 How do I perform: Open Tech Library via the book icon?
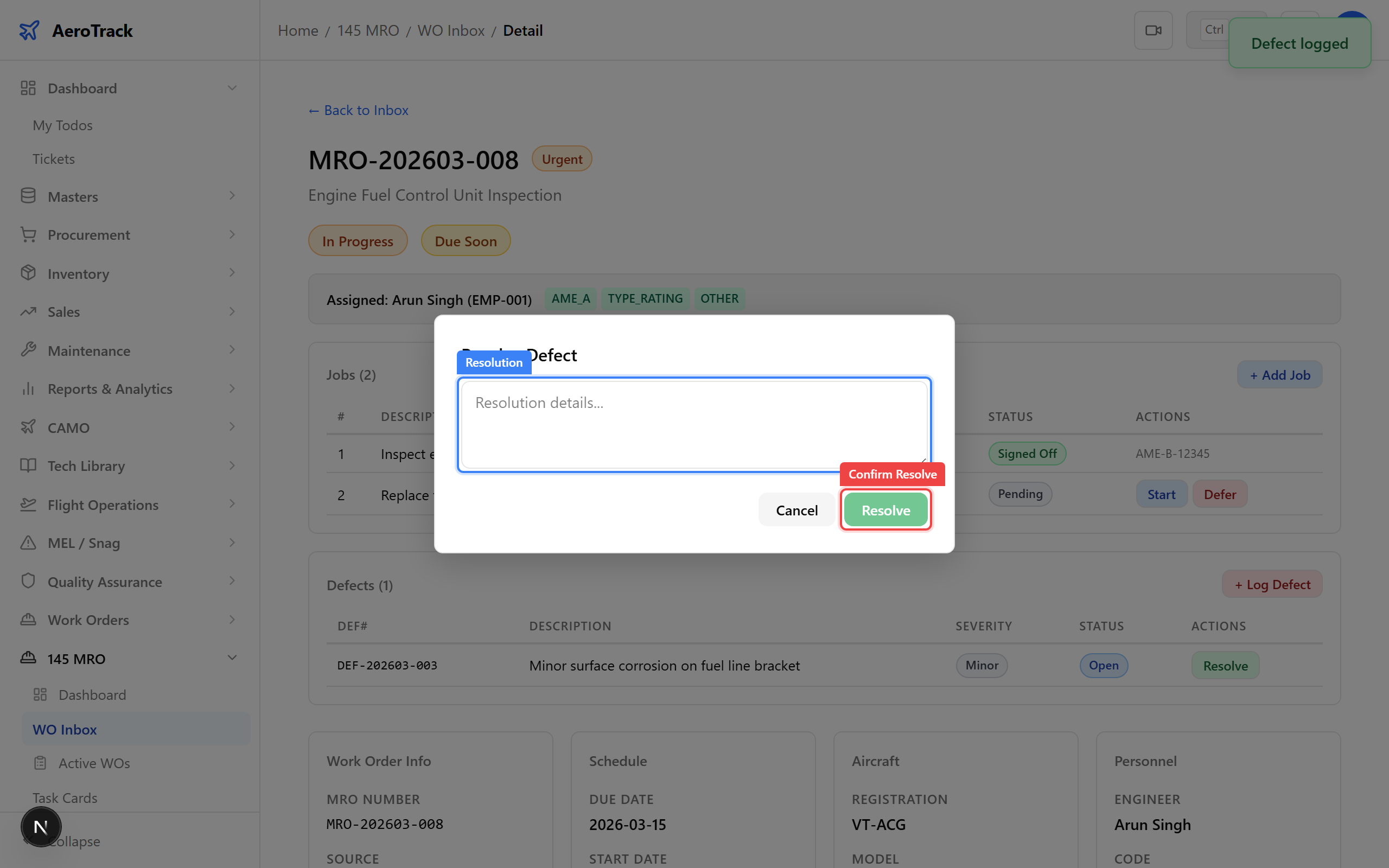tap(28, 465)
